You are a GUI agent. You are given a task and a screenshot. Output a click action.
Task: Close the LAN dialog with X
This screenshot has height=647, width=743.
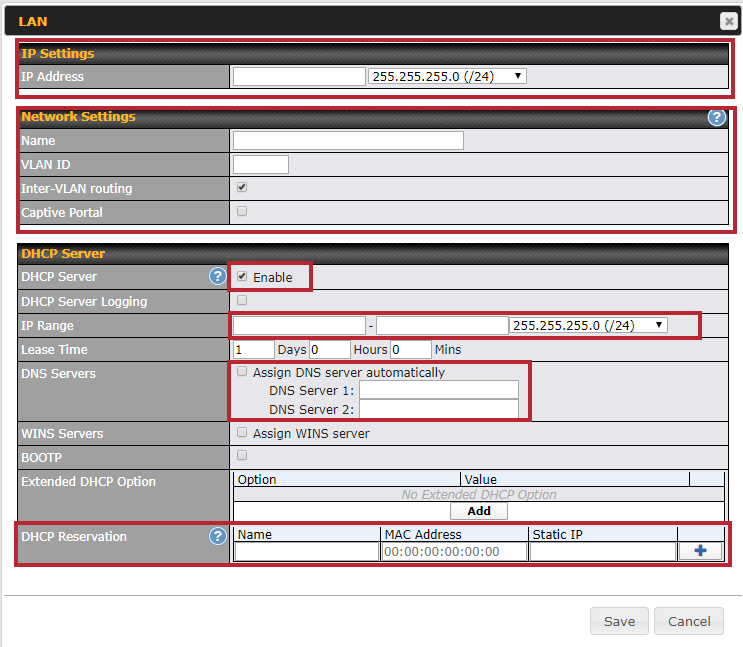(x=729, y=21)
